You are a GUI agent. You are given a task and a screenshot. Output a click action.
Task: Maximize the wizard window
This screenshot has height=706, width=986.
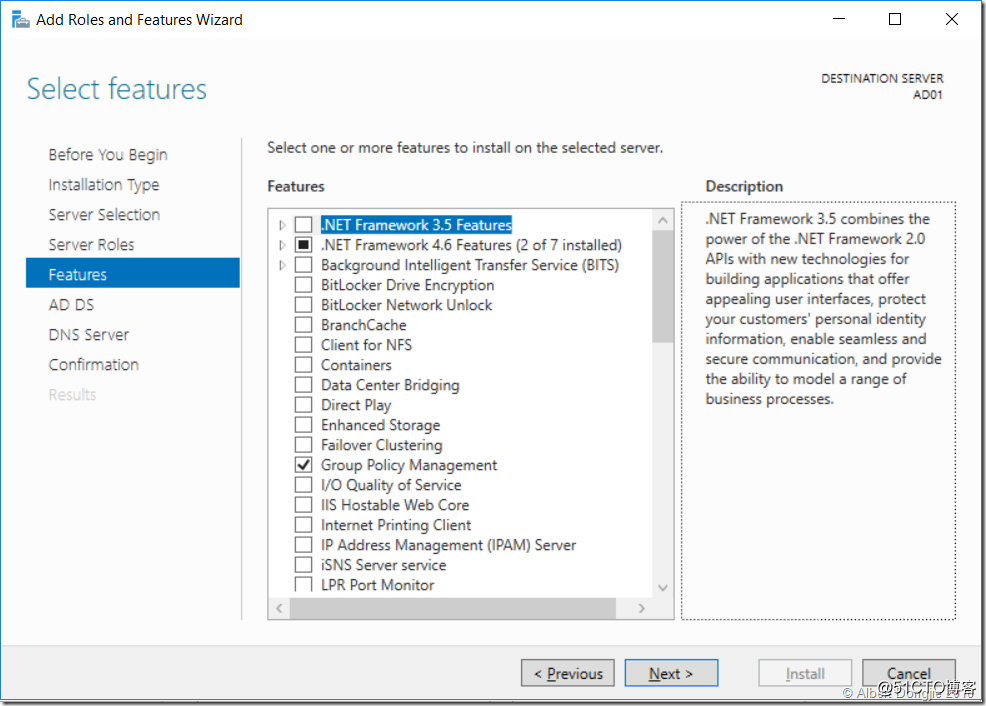[895, 19]
